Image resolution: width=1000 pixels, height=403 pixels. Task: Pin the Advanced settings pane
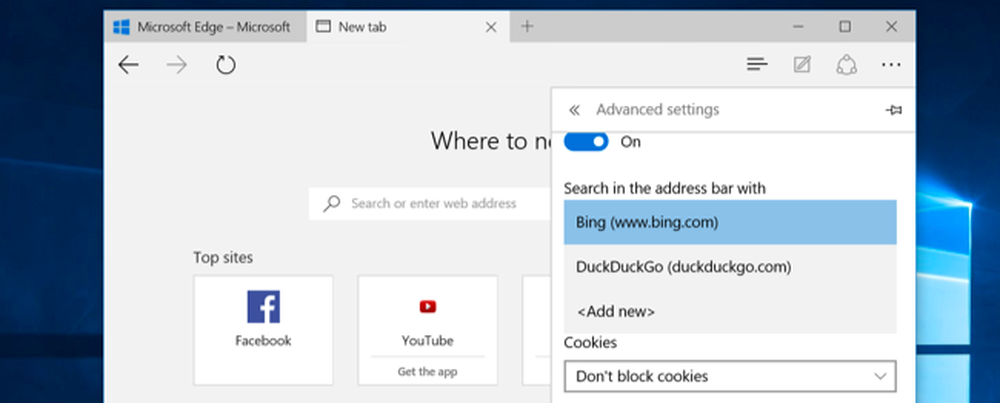click(x=893, y=110)
